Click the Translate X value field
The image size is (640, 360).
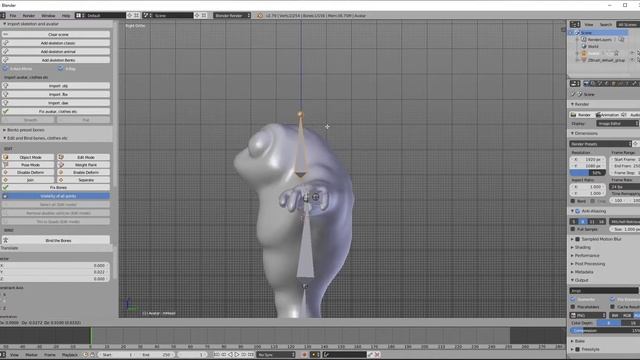click(54, 265)
